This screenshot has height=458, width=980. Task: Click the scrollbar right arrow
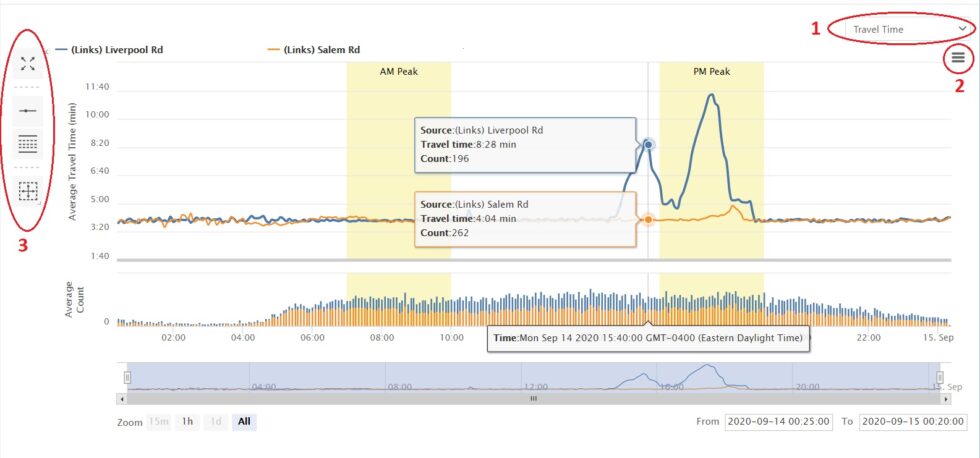point(945,399)
